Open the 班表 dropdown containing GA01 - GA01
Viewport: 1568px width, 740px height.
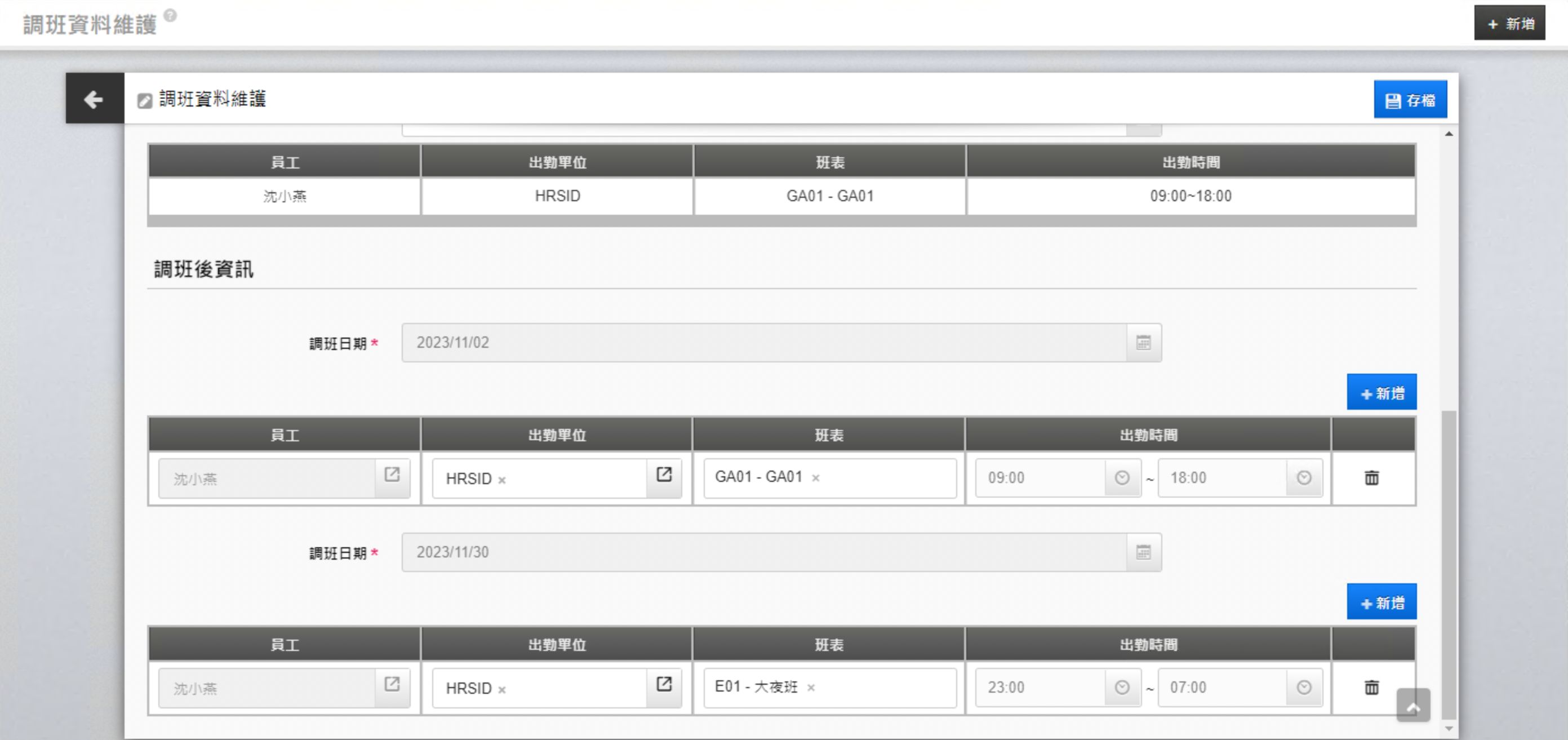[830, 478]
